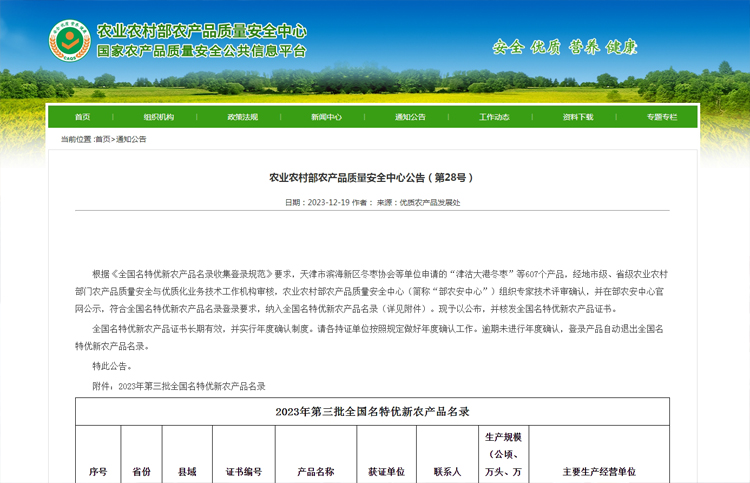Click the 联系人 column header
This screenshot has width=750, height=483.
[x=447, y=472]
